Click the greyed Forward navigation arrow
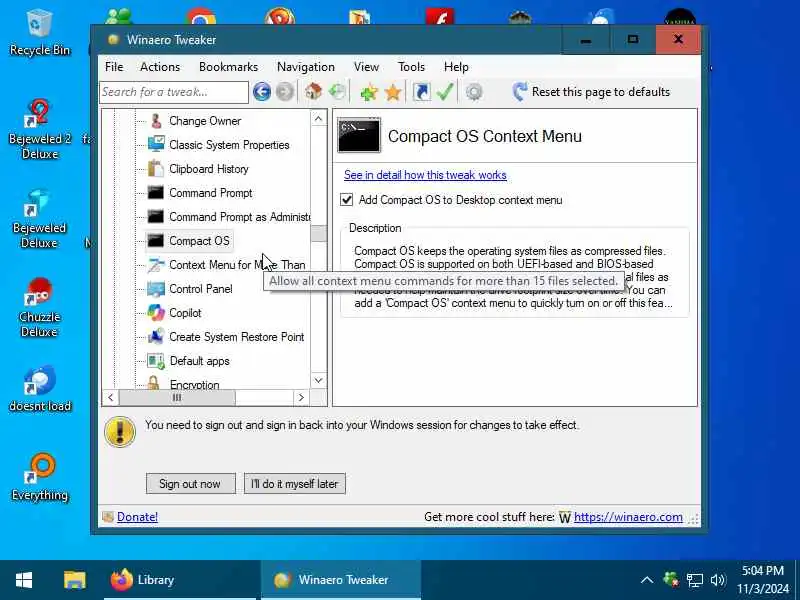Image resolution: width=800 pixels, height=600 pixels. (x=285, y=92)
